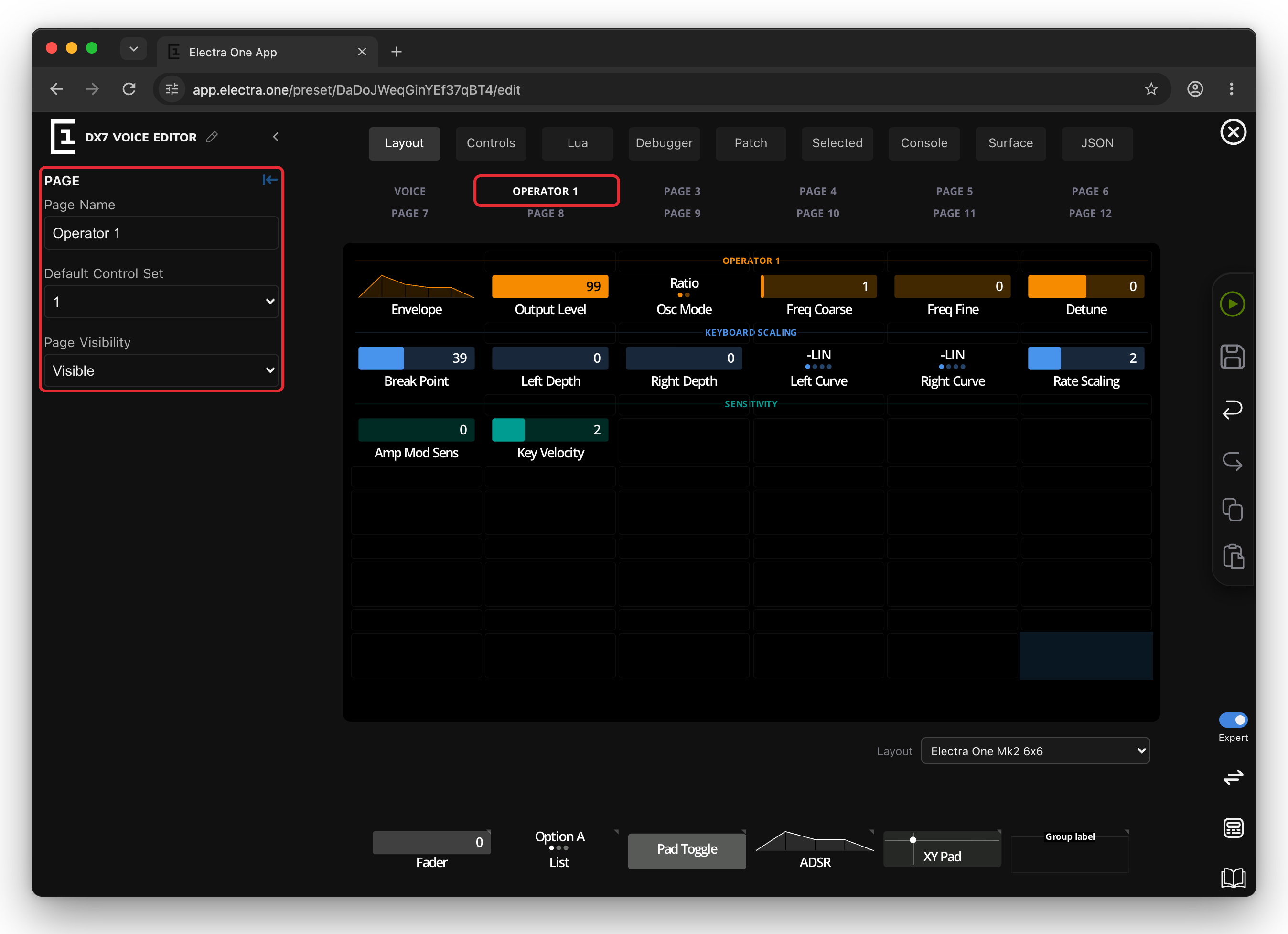This screenshot has width=1288, height=934.
Task: Click the copy icon in right toolbar
Action: (1233, 510)
